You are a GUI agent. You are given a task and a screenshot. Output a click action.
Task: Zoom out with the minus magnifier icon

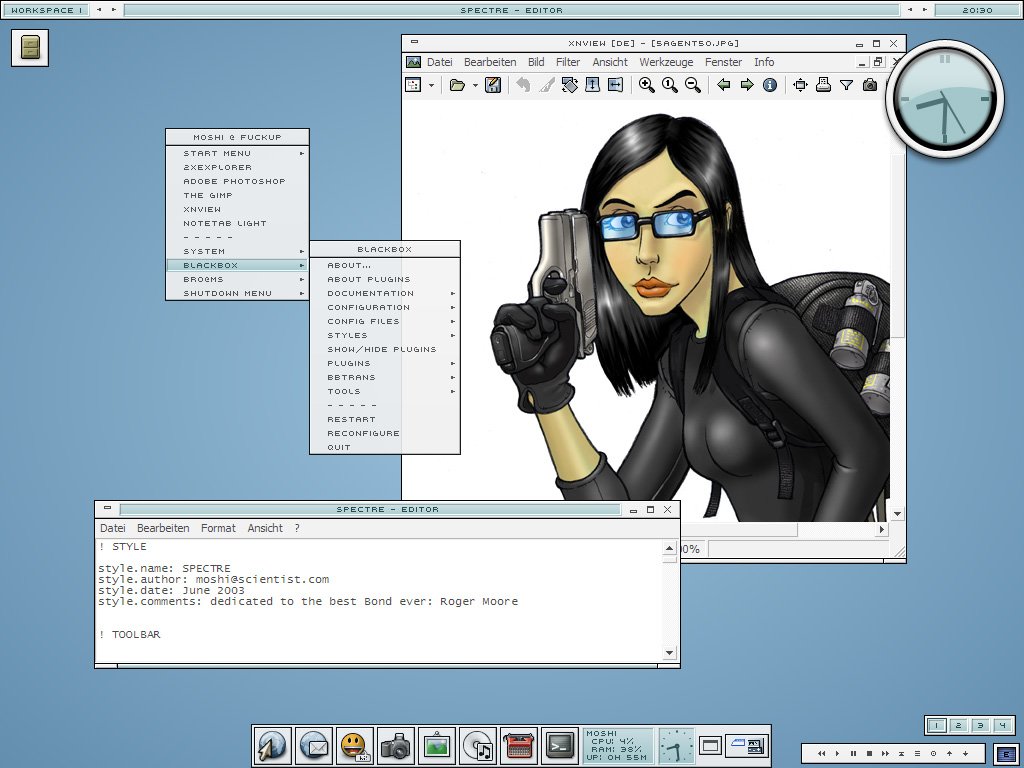pos(693,85)
